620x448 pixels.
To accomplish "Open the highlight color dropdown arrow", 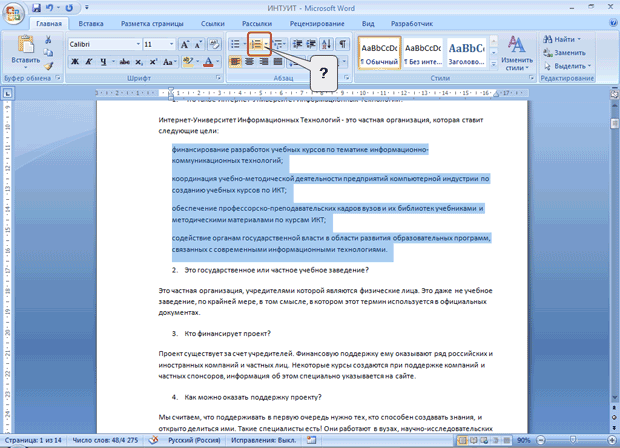I will coord(197,62).
